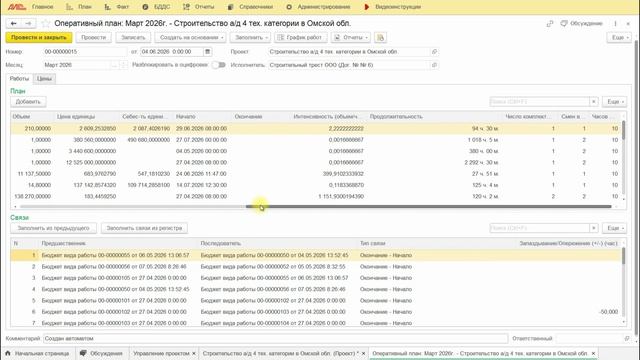Add document to favorites with the star

point(46,24)
